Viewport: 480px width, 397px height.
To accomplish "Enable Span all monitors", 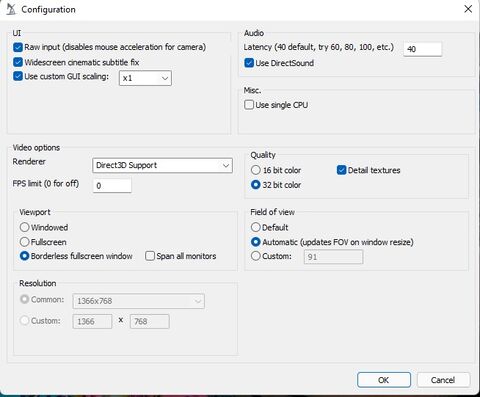I will pyautogui.click(x=150, y=256).
